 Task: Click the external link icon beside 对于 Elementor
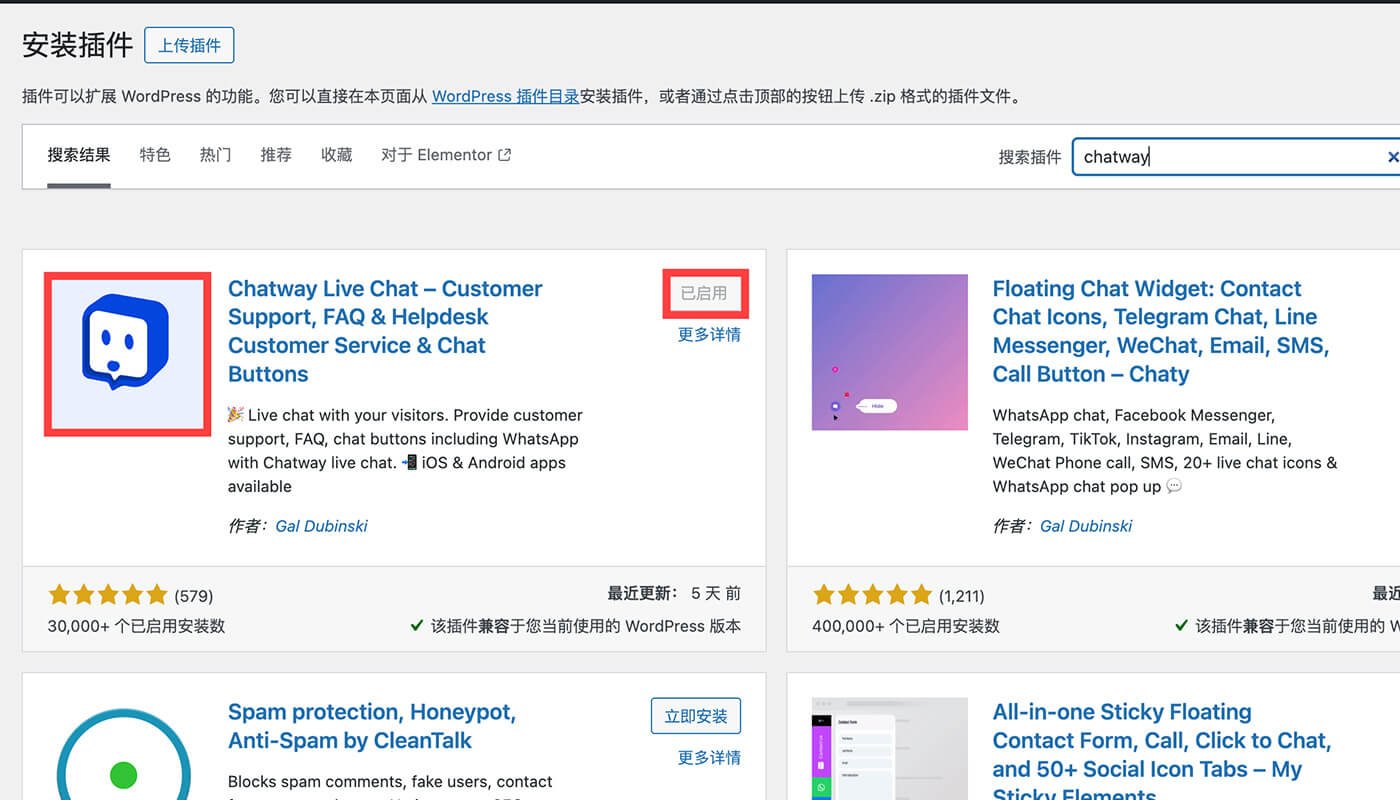[x=503, y=154]
